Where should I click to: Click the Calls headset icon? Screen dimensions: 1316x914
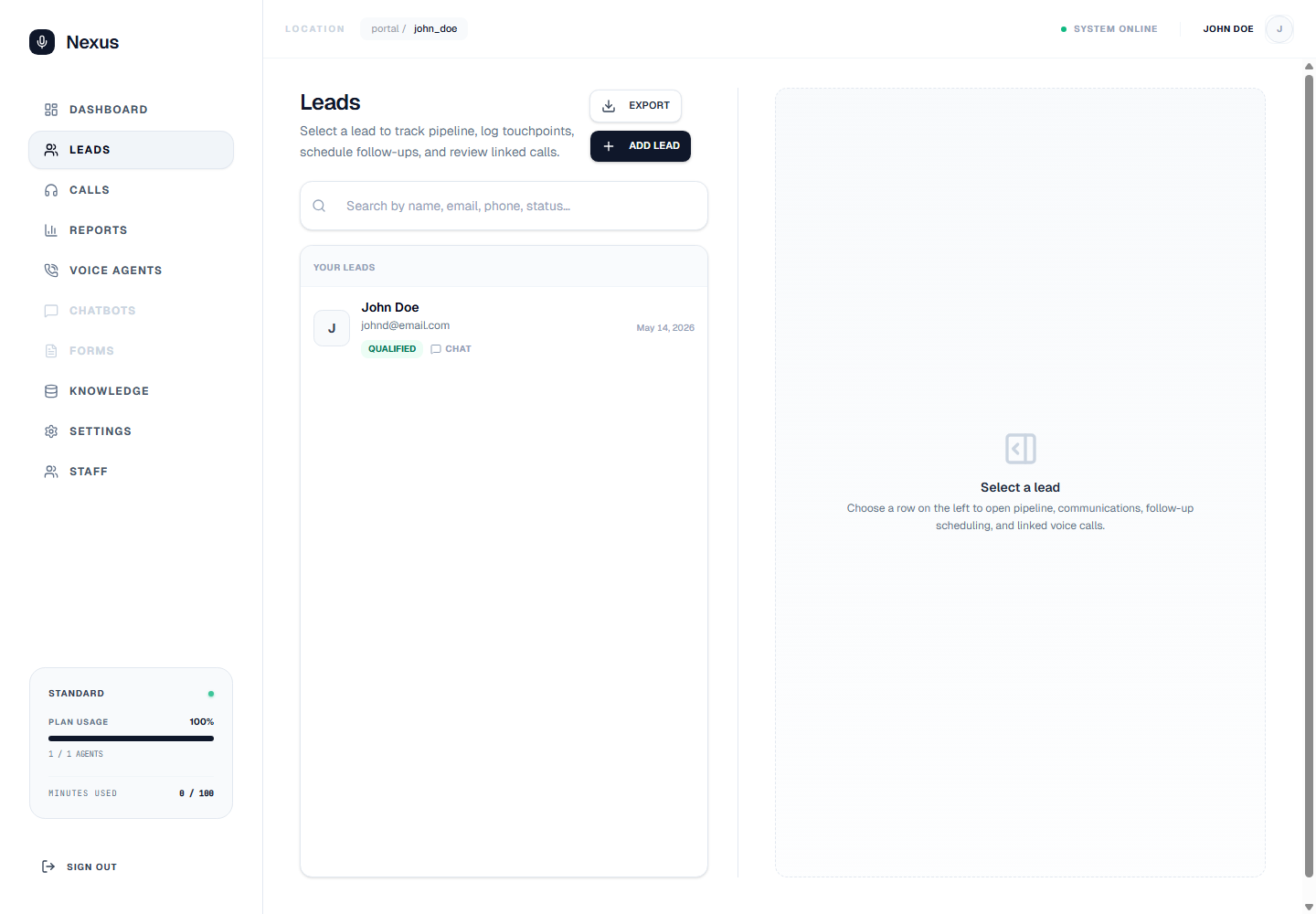[51, 190]
